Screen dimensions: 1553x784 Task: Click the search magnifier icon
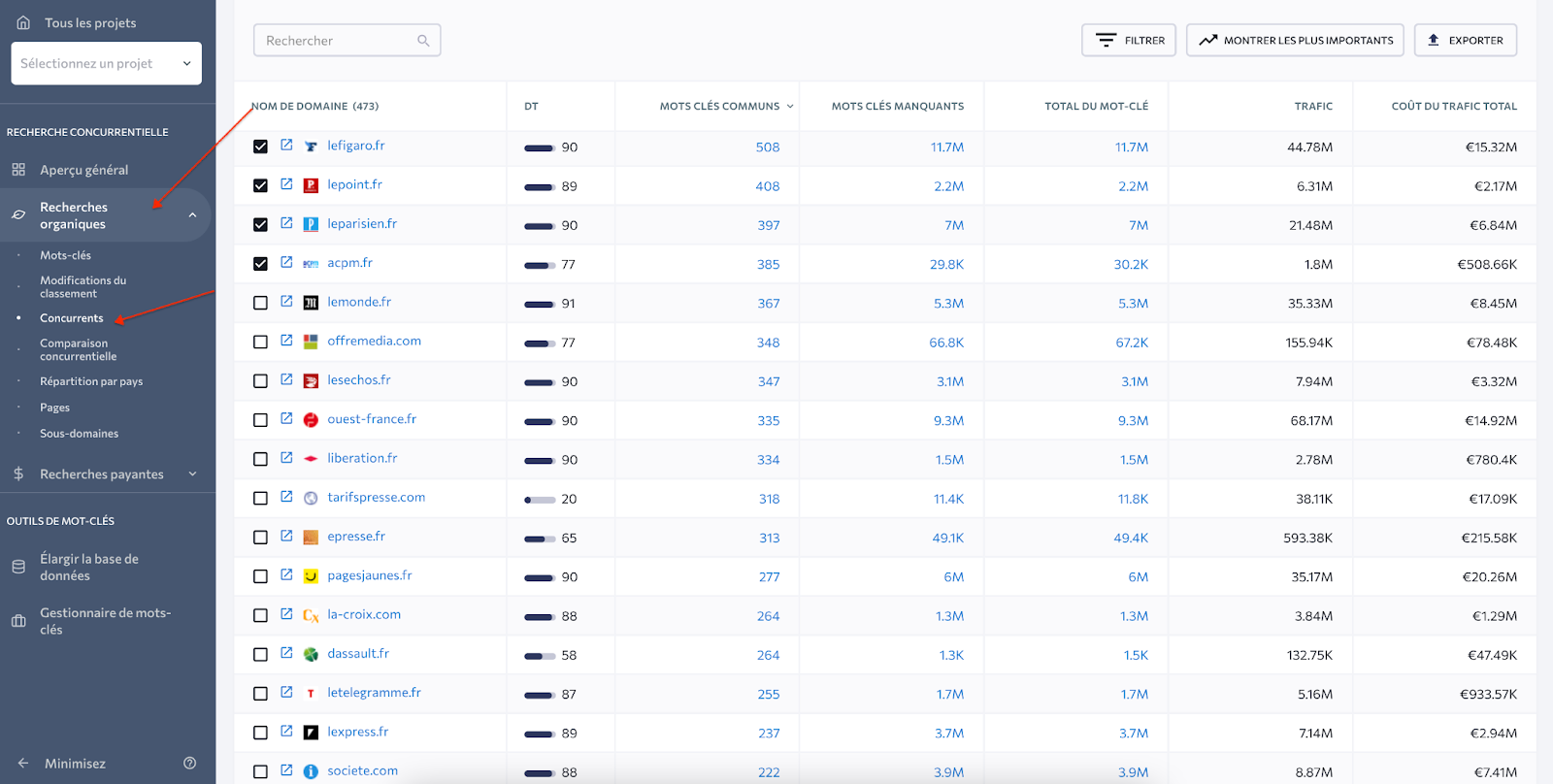(423, 40)
